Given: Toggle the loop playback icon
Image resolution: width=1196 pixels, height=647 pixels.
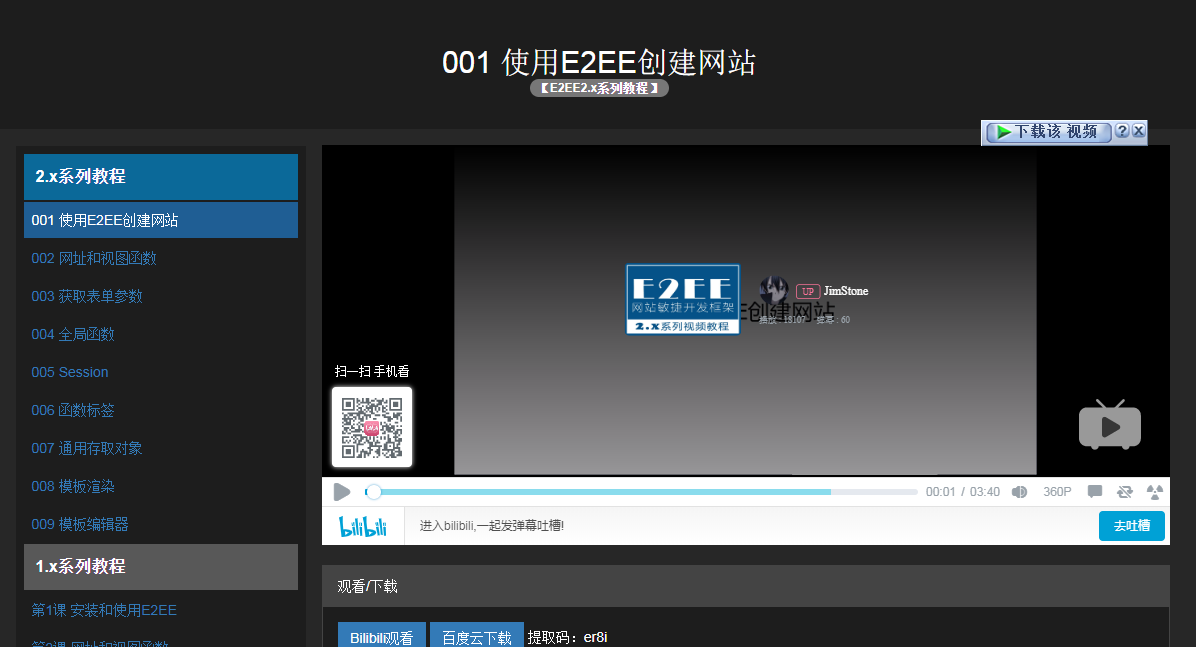Looking at the screenshot, I should coord(1124,492).
